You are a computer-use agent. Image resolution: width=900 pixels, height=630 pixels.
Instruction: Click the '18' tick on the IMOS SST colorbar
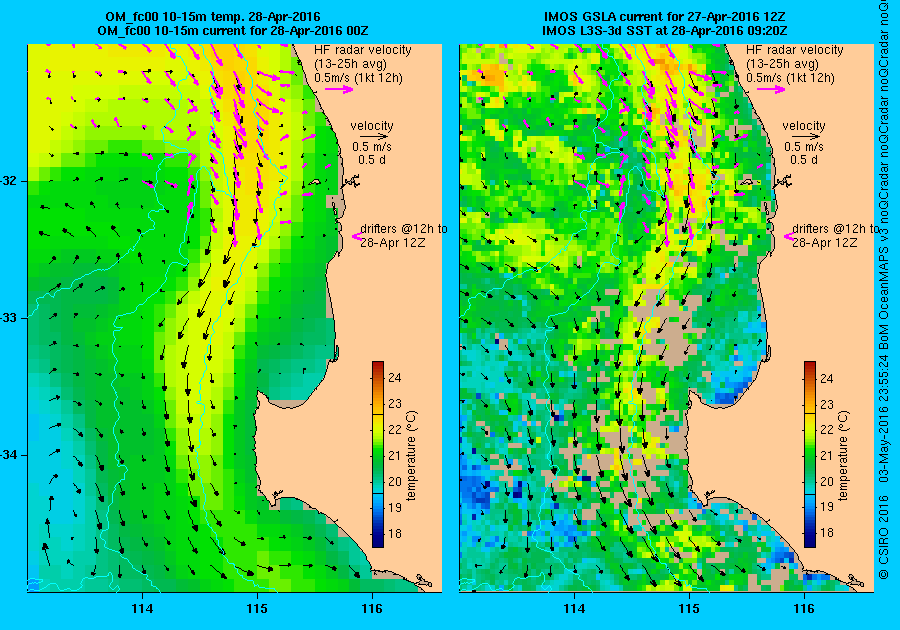[826, 533]
